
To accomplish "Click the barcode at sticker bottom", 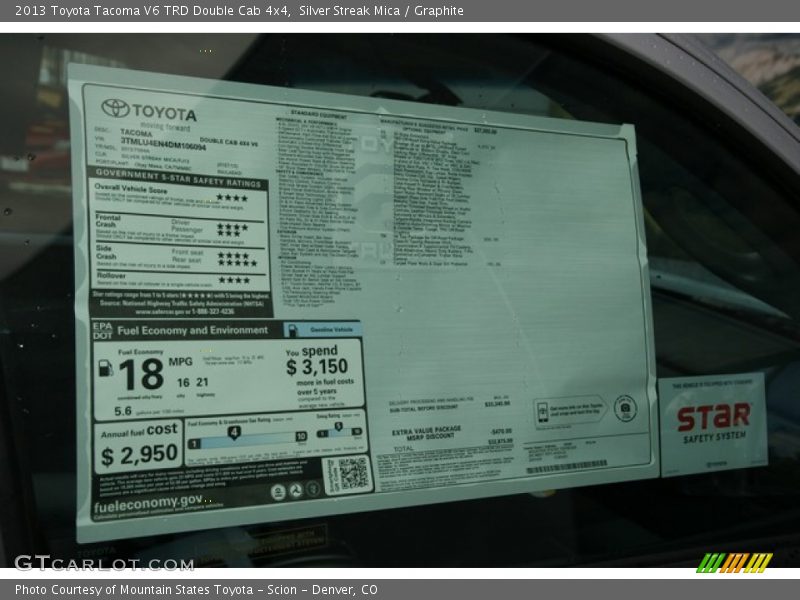I will coord(567,466).
